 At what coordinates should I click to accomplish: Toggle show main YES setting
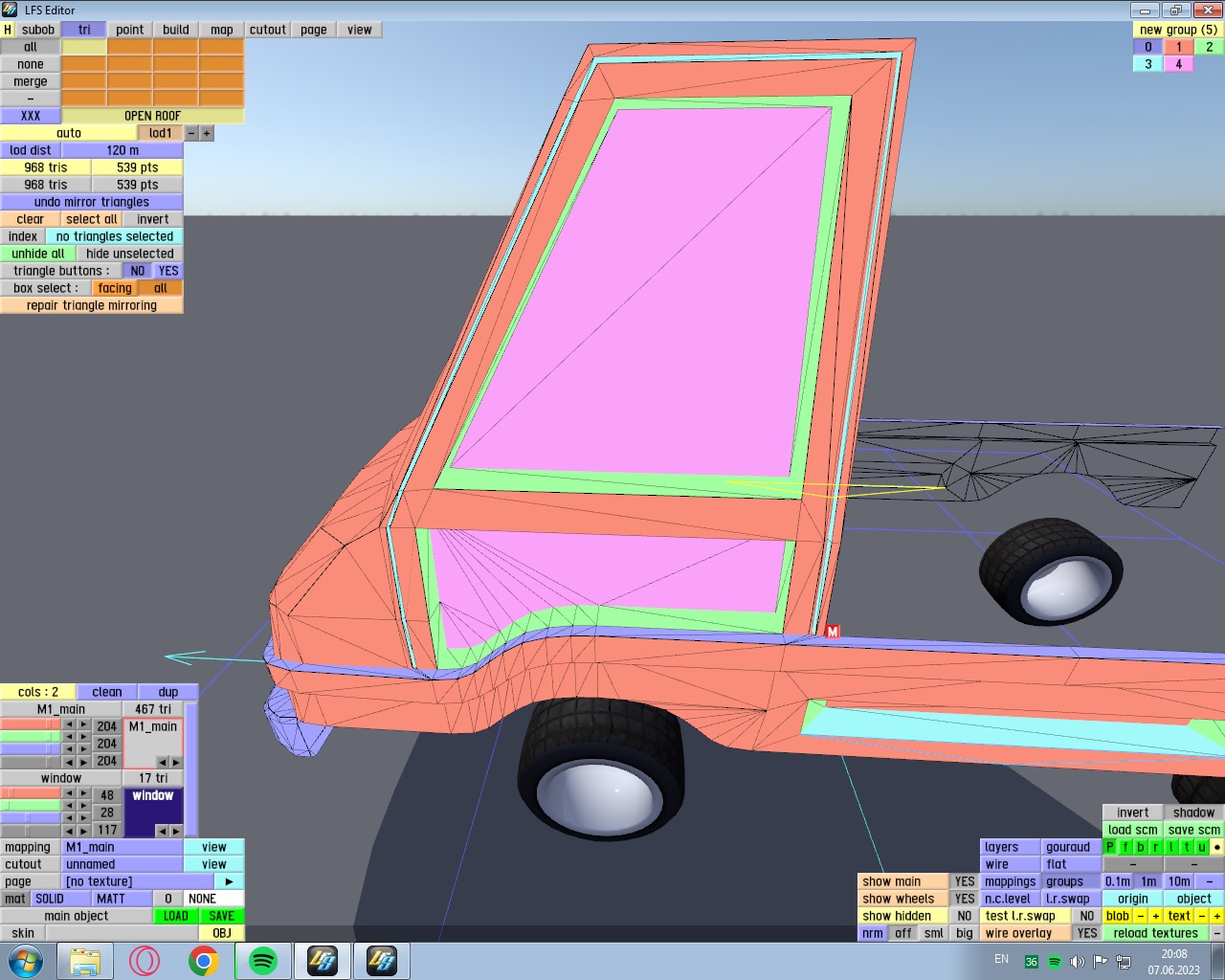pyautogui.click(x=965, y=881)
